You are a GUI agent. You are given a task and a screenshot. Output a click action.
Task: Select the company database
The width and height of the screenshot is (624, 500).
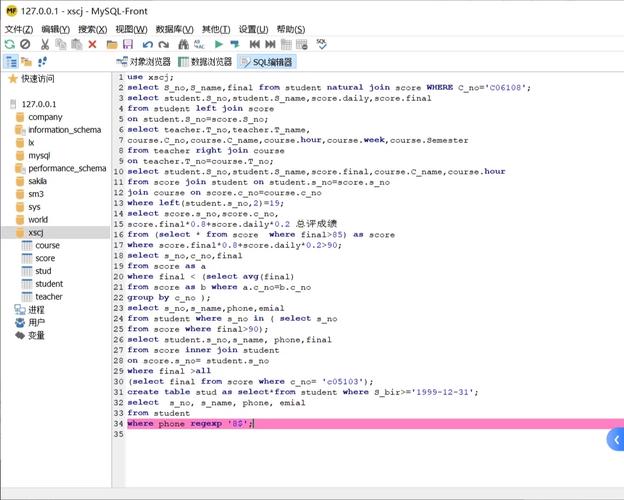[45, 117]
